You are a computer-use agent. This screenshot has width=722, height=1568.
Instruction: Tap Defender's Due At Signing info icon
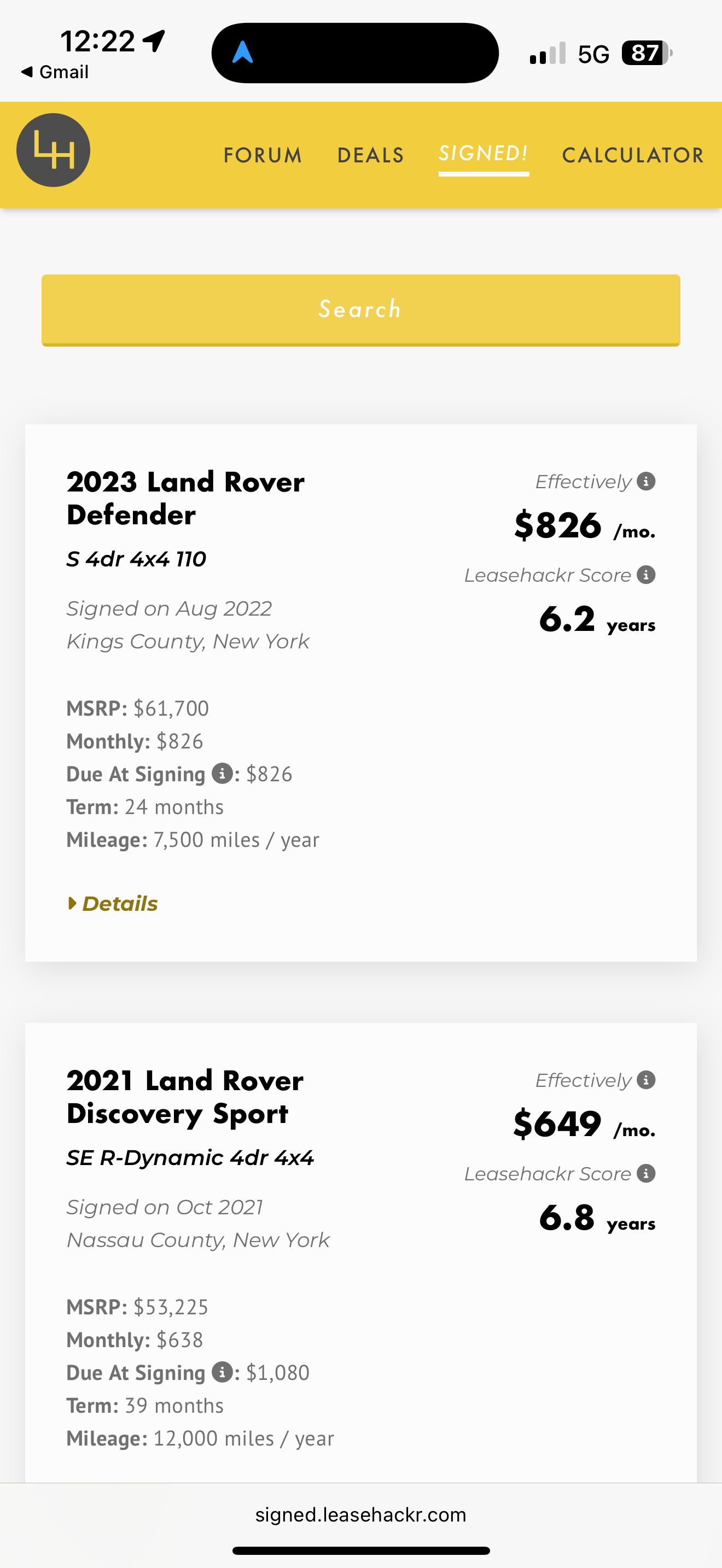(222, 774)
